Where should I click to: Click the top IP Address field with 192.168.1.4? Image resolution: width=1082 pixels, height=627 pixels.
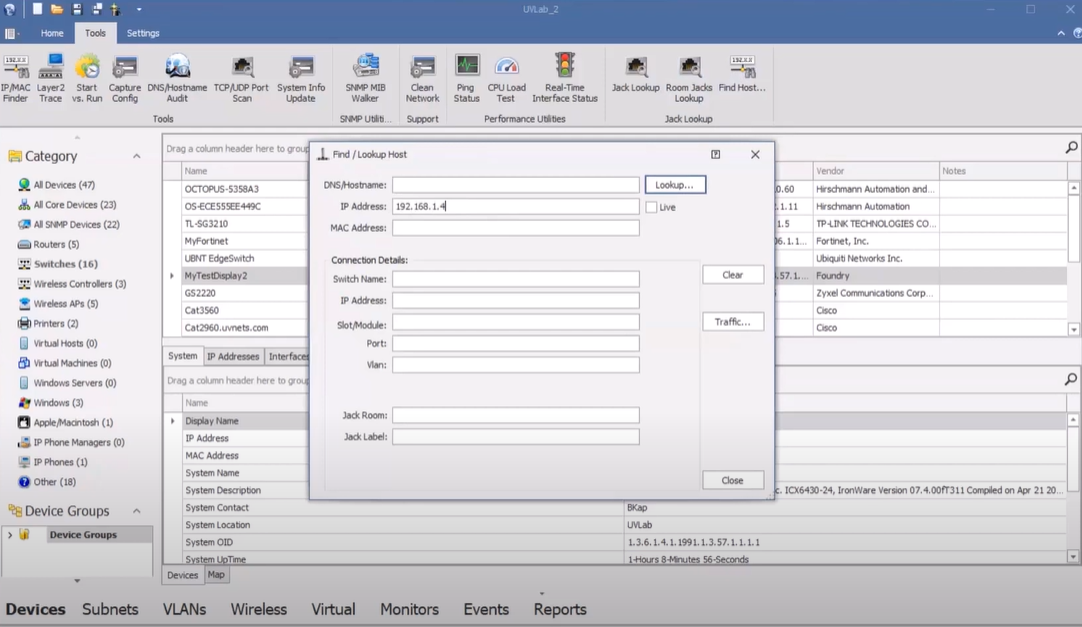[515, 206]
